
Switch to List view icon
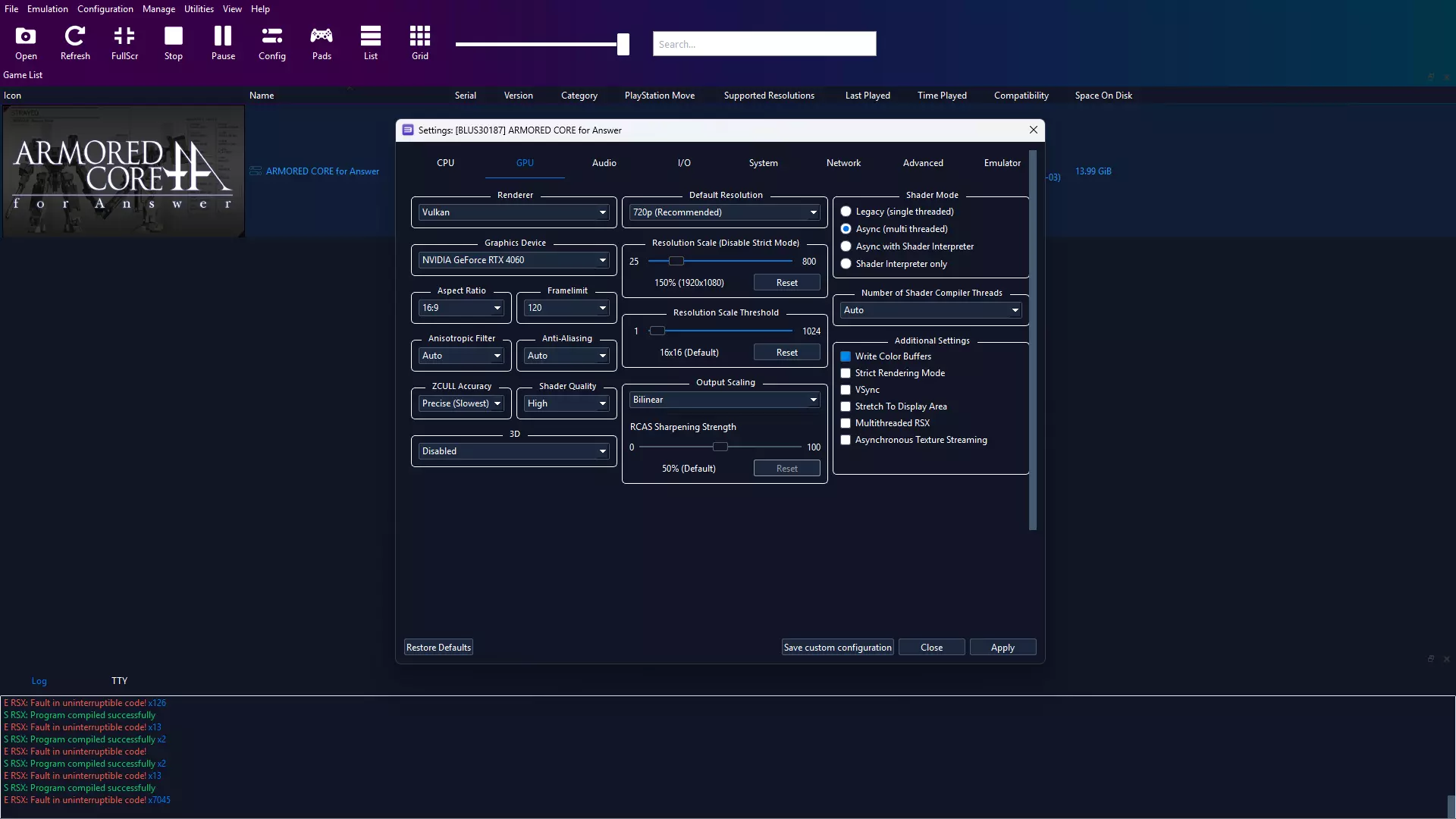coord(371,42)
